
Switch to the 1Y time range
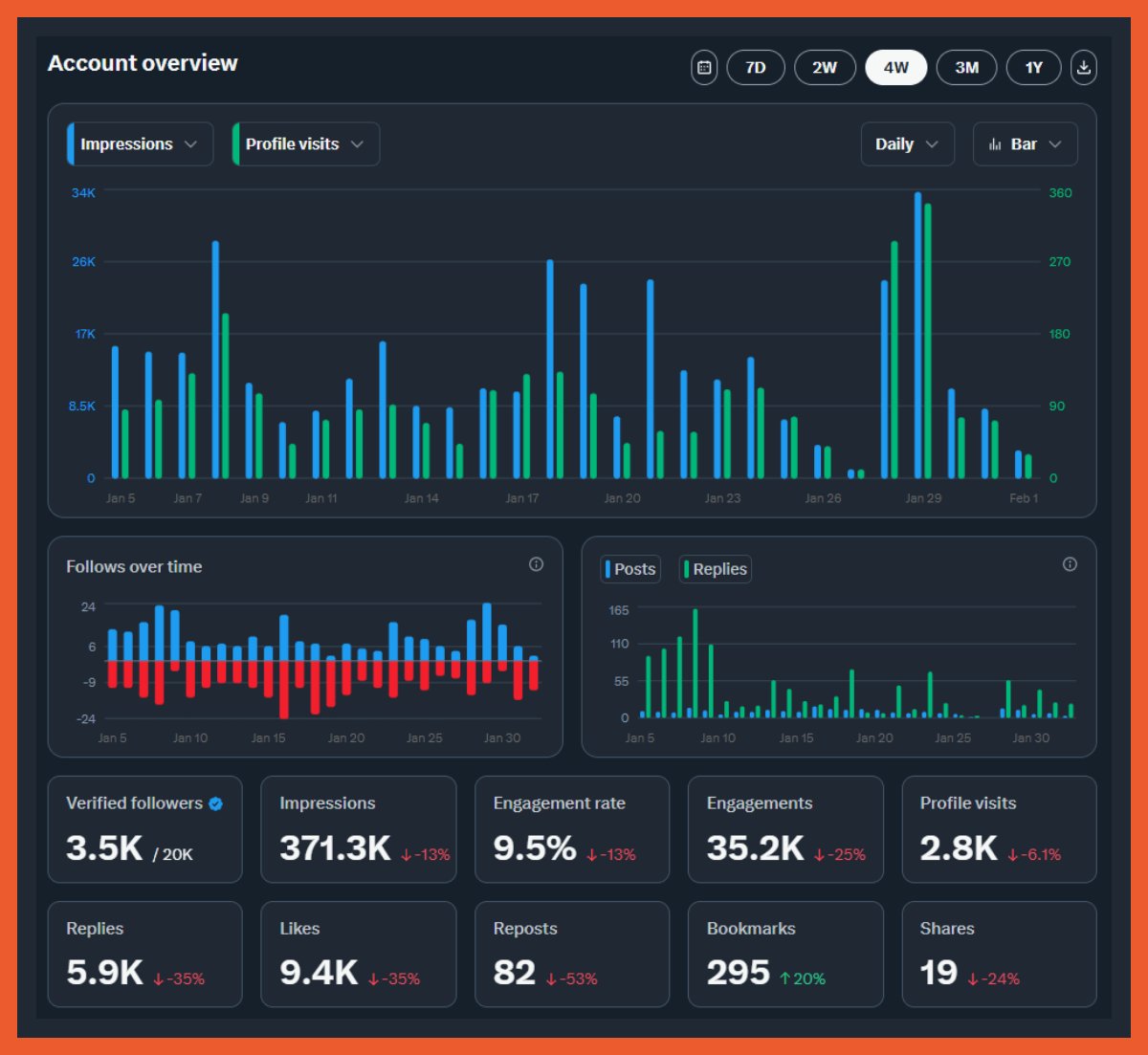1033,68
